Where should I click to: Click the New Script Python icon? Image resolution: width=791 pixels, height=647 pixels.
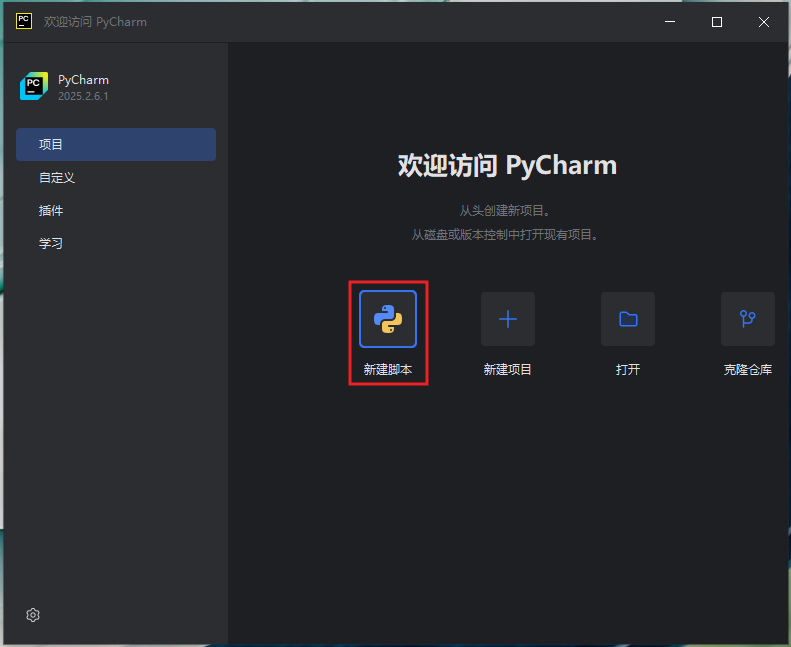coord(388,319)
